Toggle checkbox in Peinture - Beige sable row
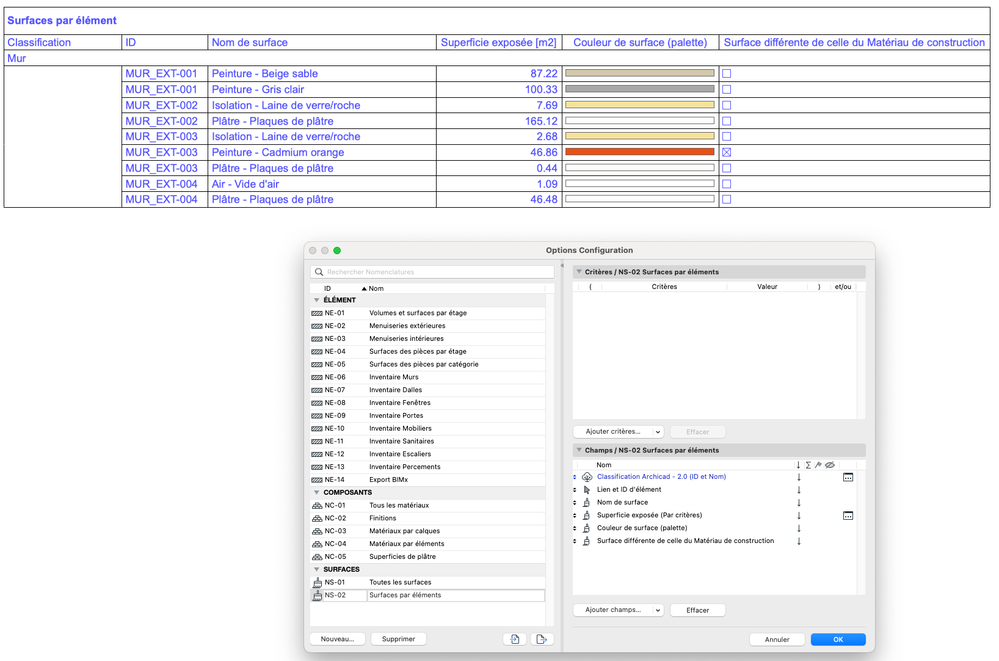Screen dimensions: 999x661 click(726, 73)
